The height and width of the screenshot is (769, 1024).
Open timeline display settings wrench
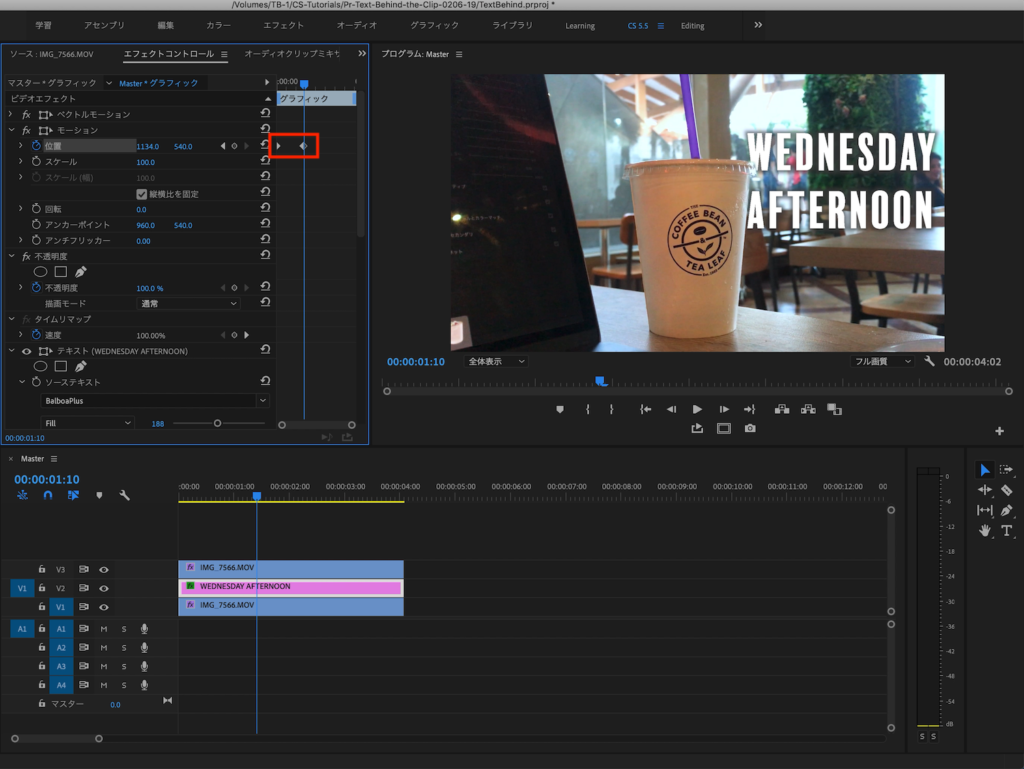(125, 495)
